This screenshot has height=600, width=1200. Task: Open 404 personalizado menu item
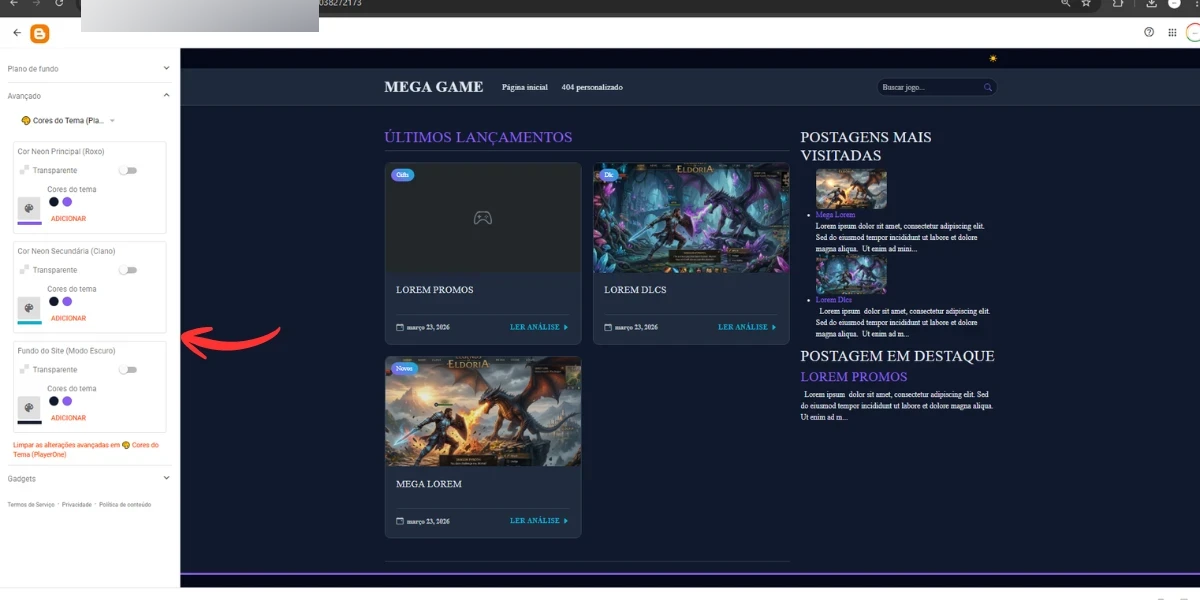(592, 87)
